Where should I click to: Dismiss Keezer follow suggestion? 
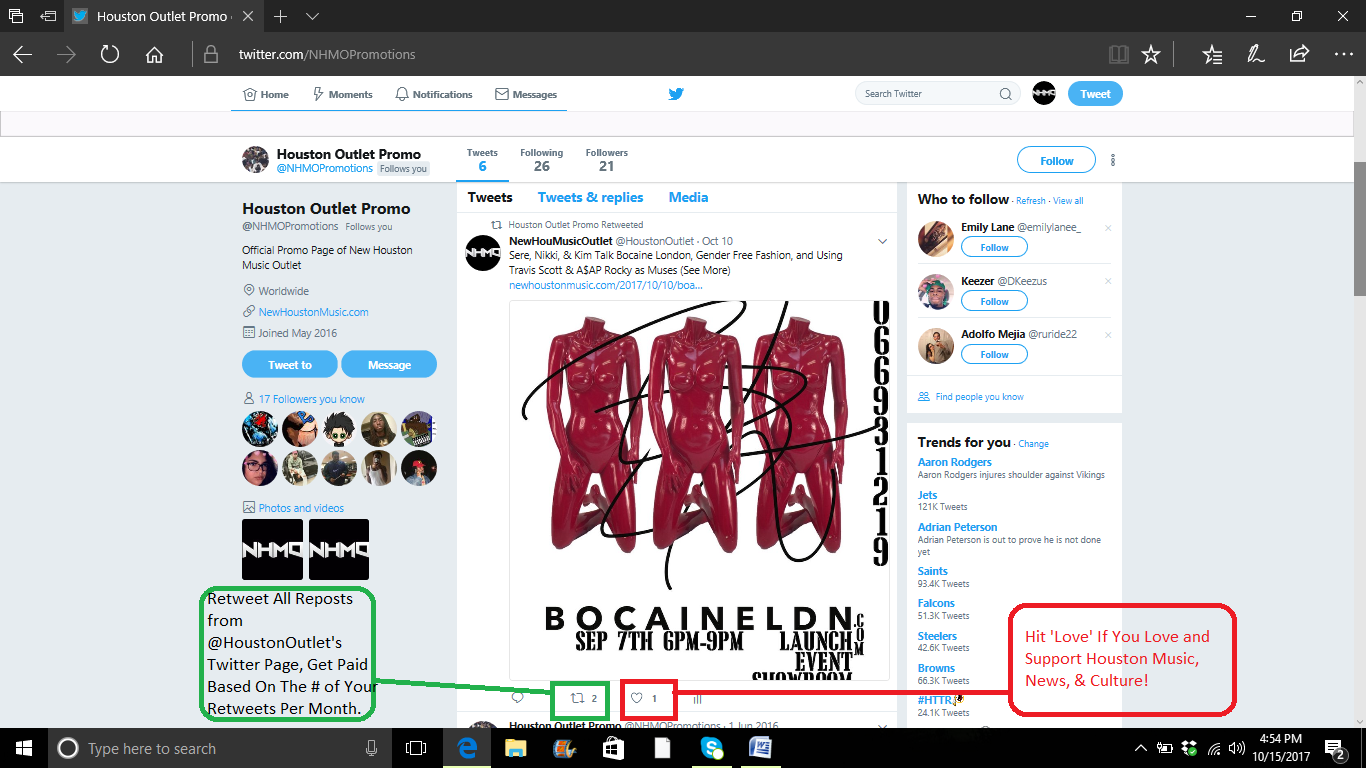pyautogui.click(x=1107, y=282)
